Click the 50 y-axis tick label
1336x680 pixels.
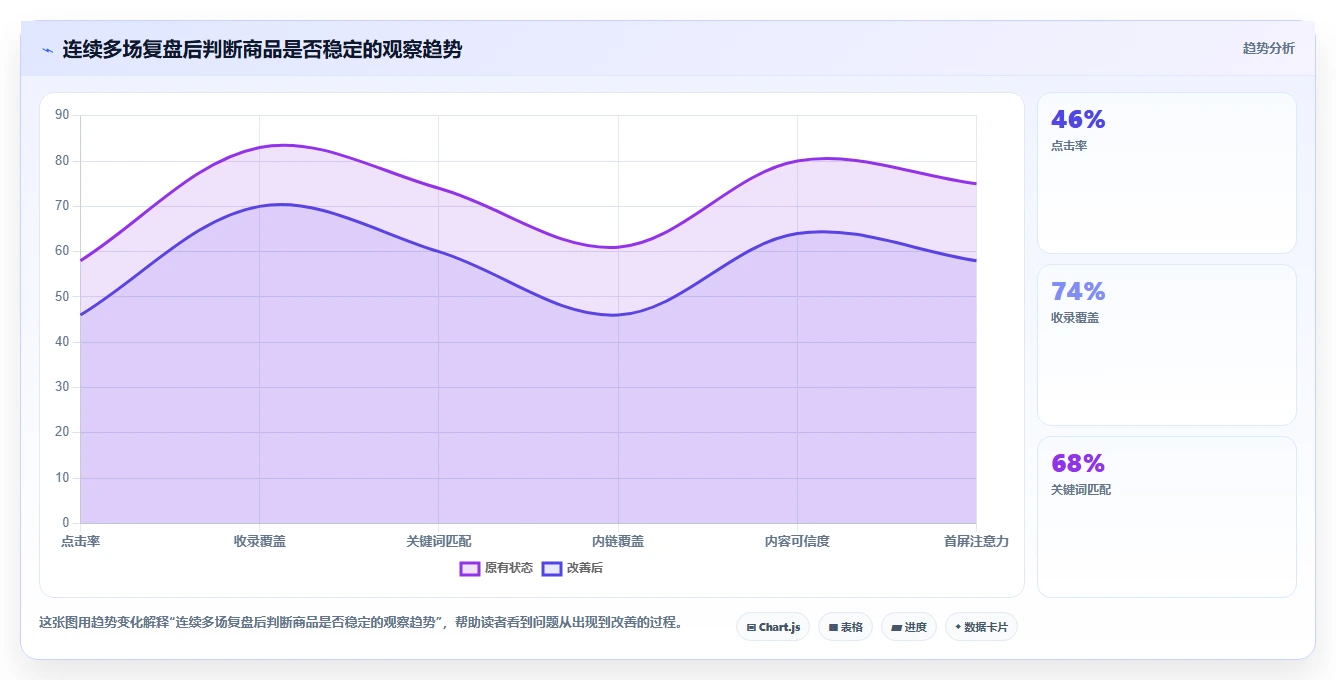(62, 296)
